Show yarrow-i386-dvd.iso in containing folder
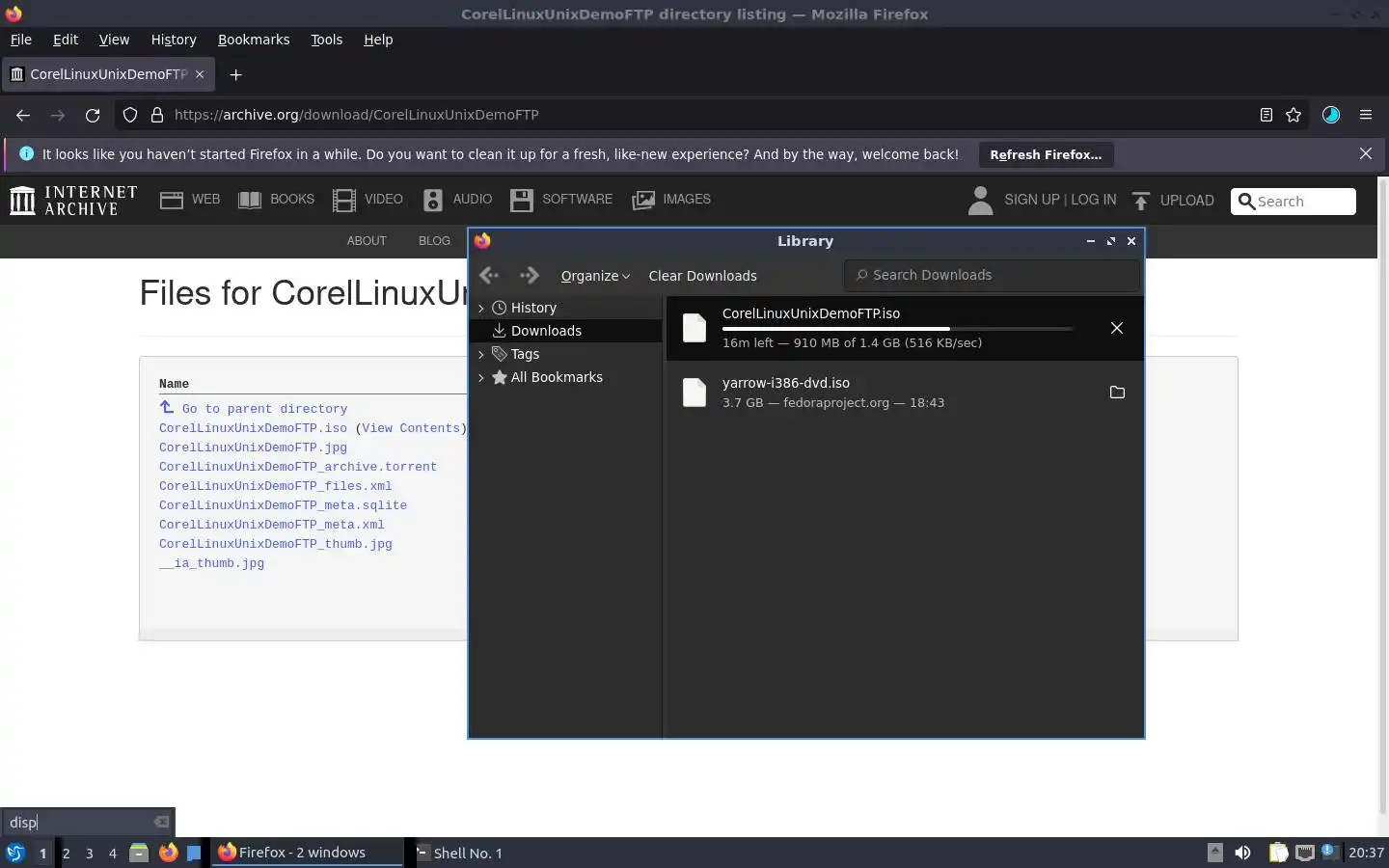1389x868 pixels. point(1117,392)
